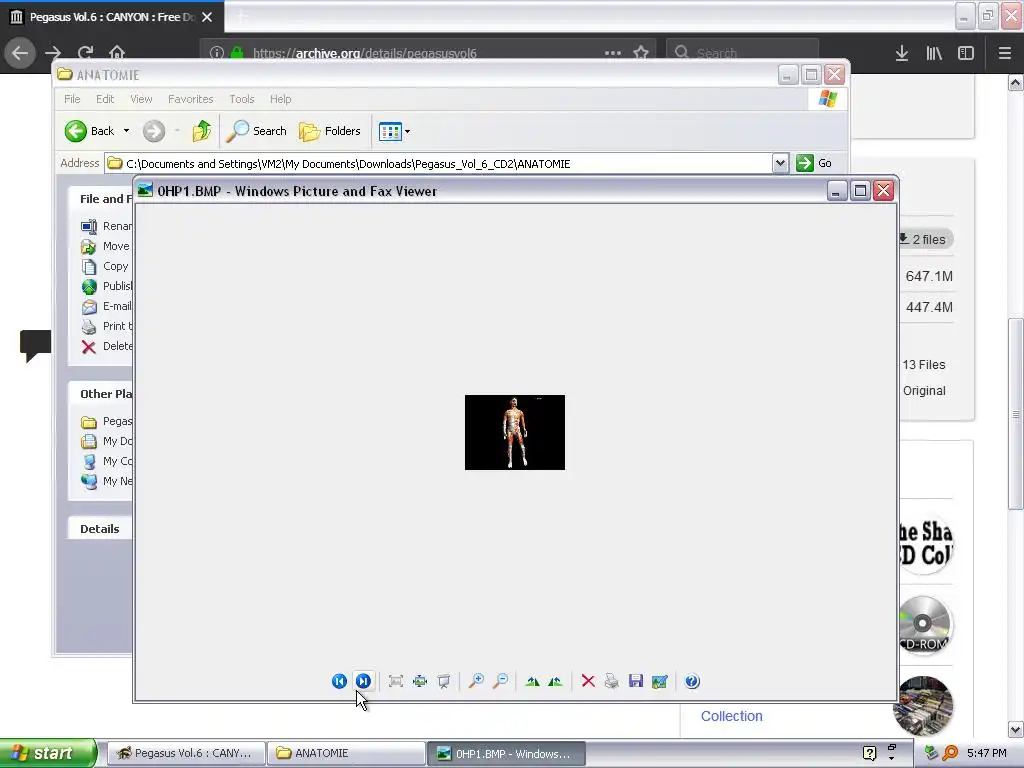The width and height of the screenshot is (1024, 768).
Task: Open Picture Viewer help icon
Action: (692, 681)
